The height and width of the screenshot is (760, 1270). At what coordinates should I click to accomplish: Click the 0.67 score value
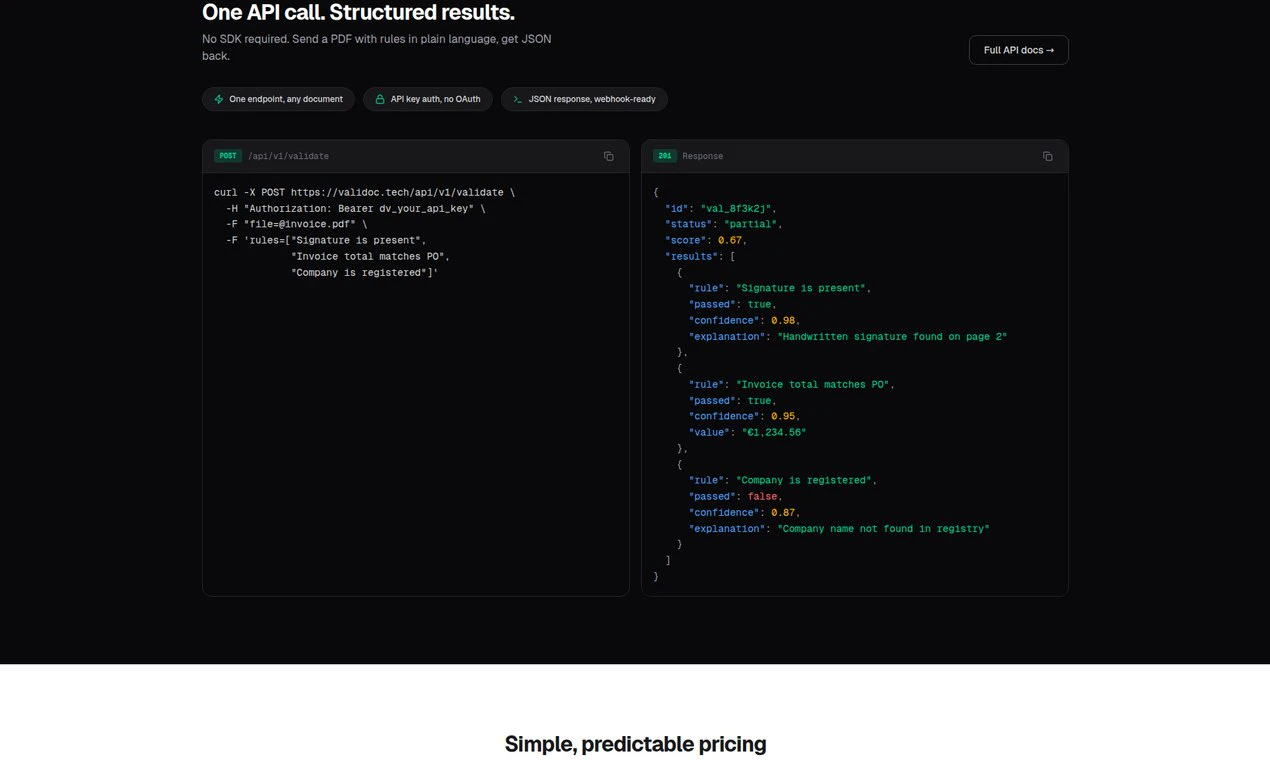tap(731, 240)
